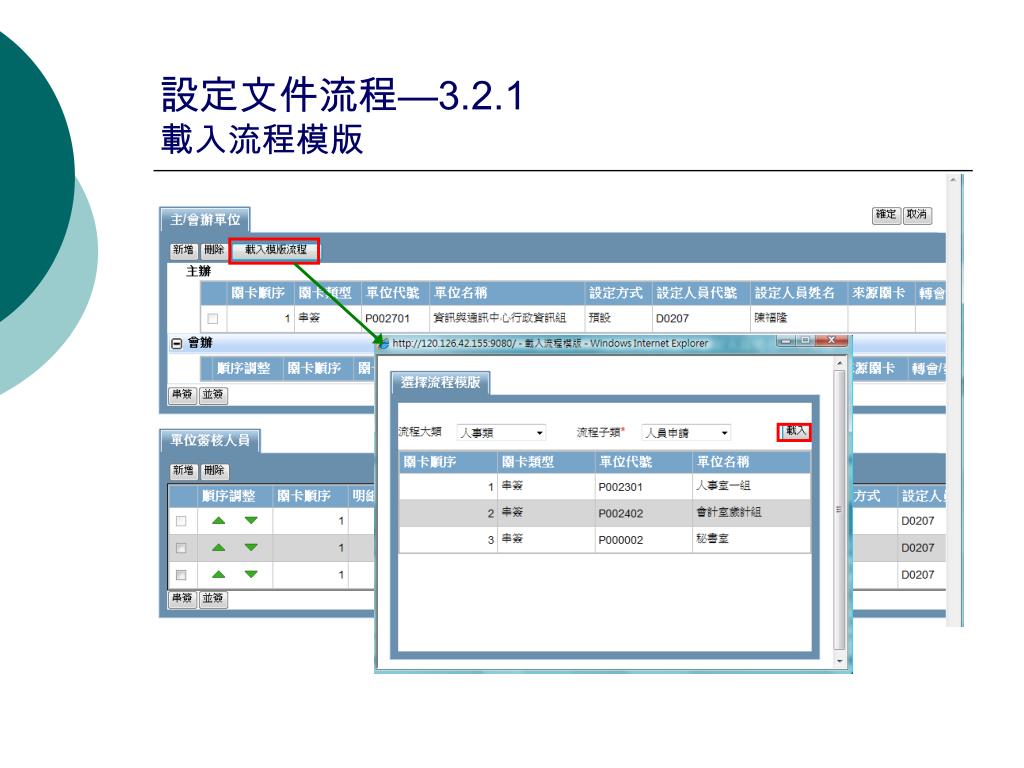Click main page scrollbar up arrow
This screenshot has height=768, width=1024.
coord(953,180)
